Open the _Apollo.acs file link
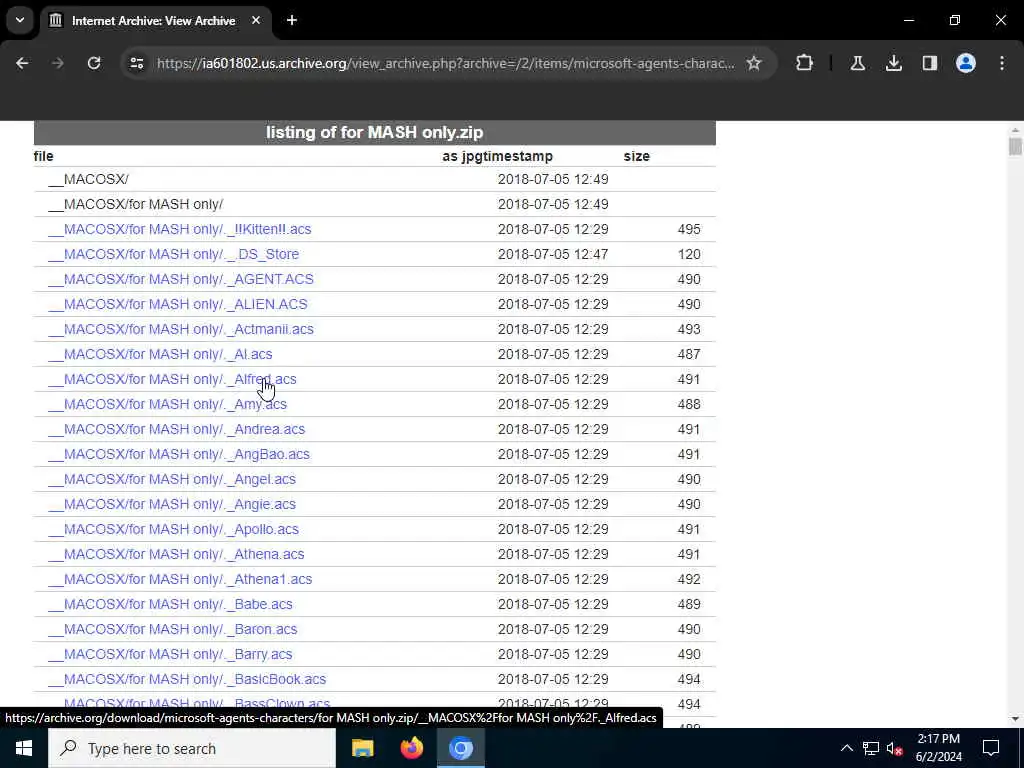The width and height of the screenshot is (1024, 768). [173, 529]
